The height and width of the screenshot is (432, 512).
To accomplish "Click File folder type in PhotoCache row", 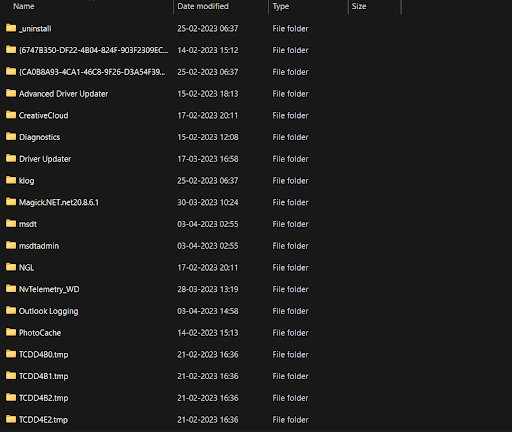I will click(290, 333).
